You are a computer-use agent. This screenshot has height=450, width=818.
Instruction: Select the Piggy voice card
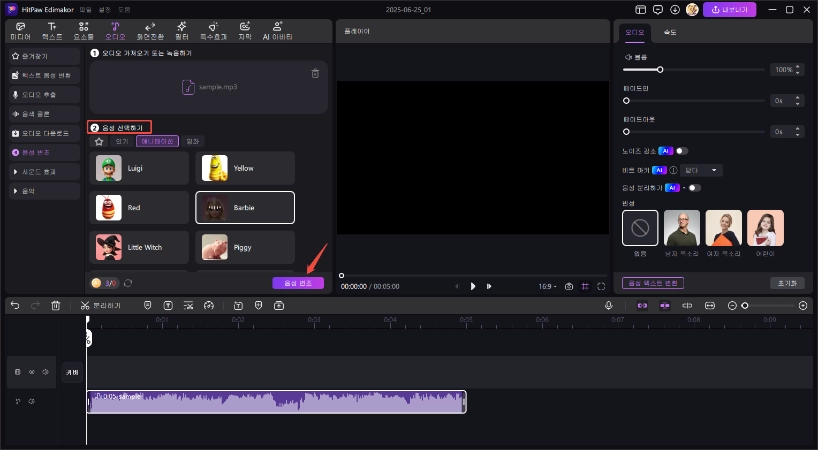245,247
